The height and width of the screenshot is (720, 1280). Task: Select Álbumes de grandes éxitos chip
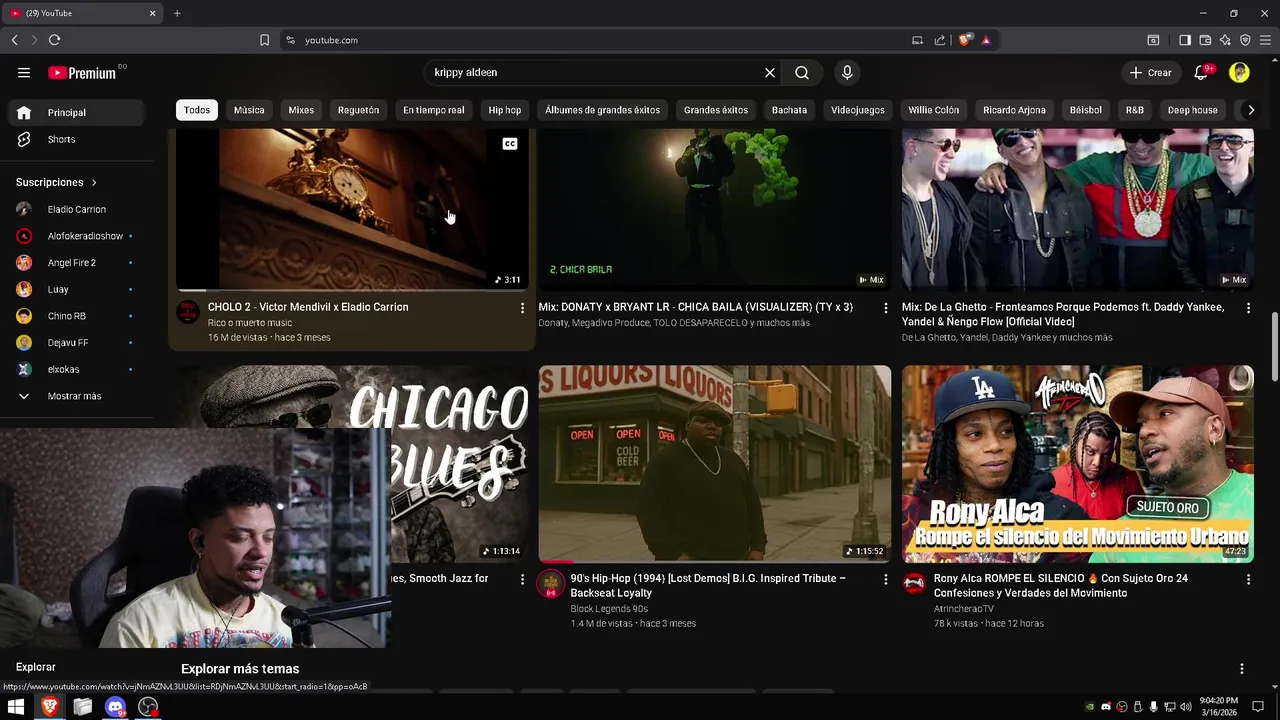(x=602, y=110)
